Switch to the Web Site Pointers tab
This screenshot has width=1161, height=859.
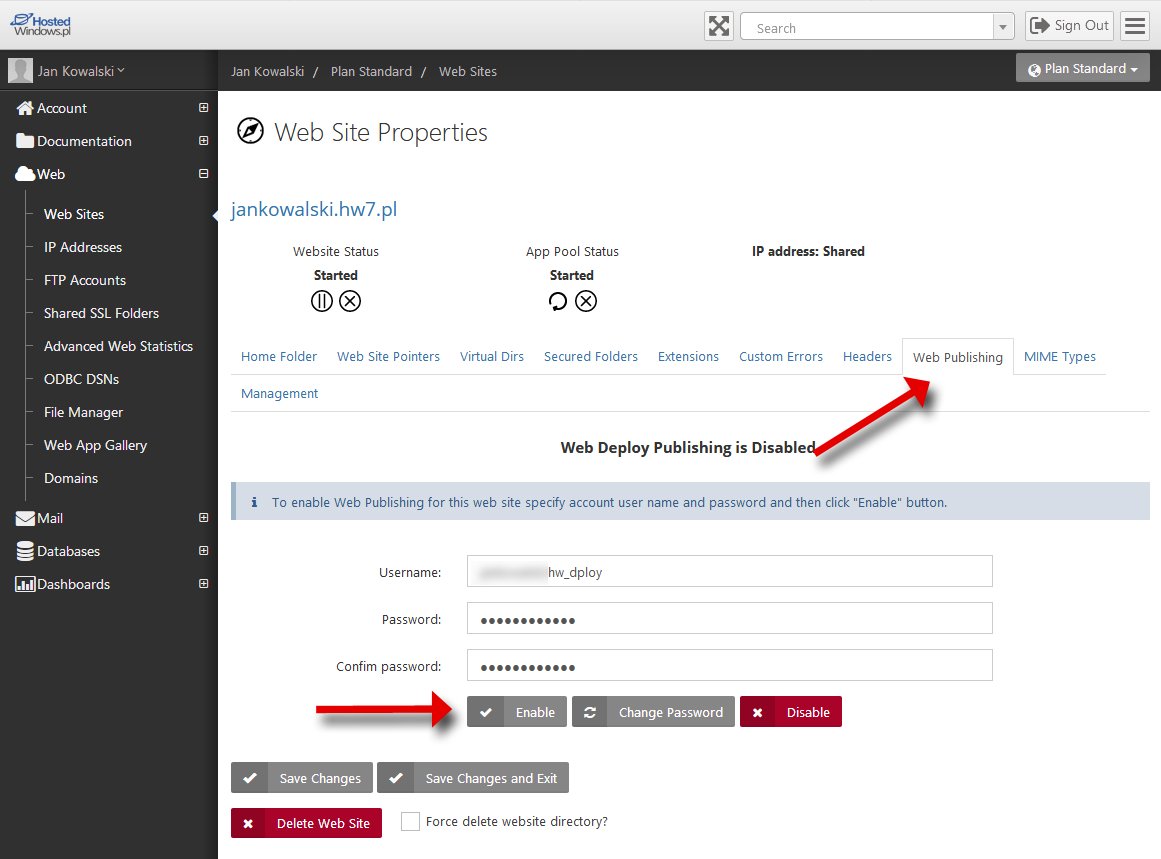pyautogui.click(x=389, y=357)
